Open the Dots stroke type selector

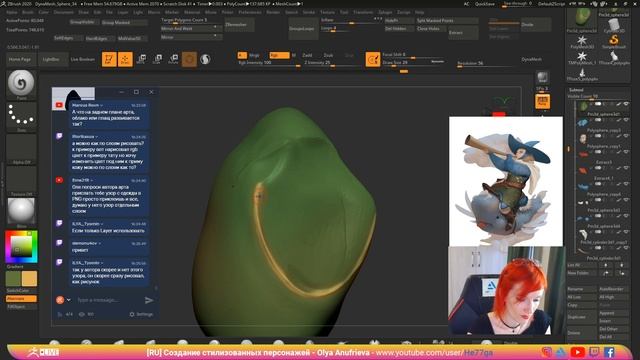(21, 116)
